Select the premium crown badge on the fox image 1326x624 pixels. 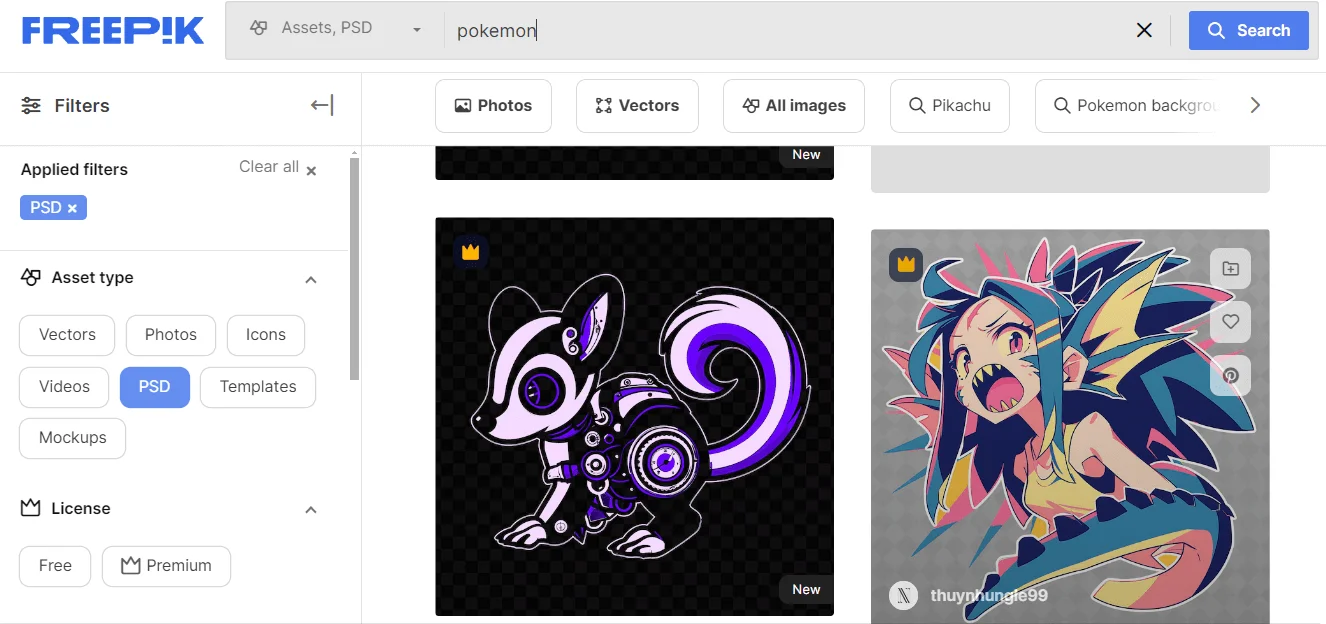click(470, 252)
